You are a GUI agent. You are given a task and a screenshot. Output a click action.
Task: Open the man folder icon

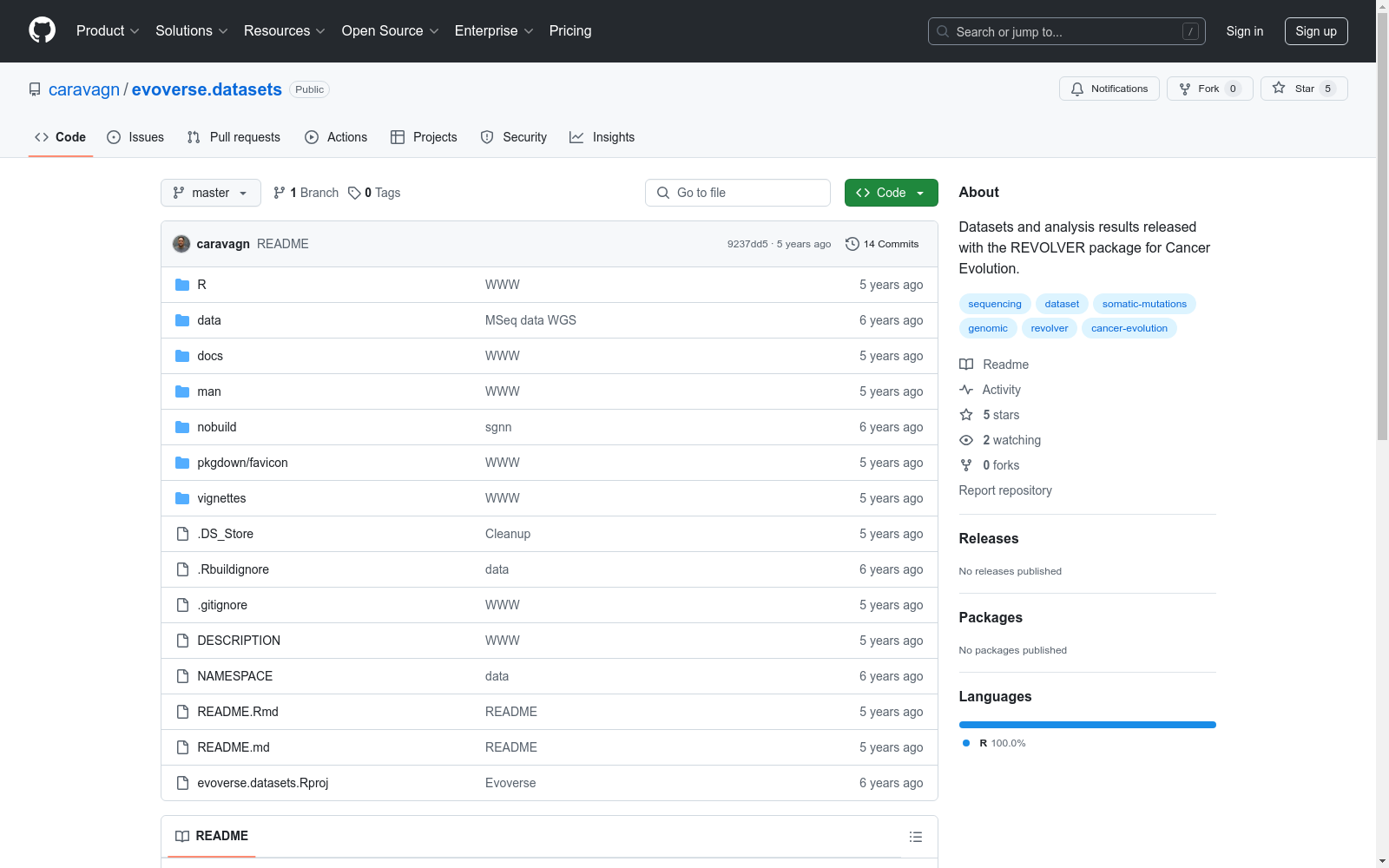(x=182, y=391)
